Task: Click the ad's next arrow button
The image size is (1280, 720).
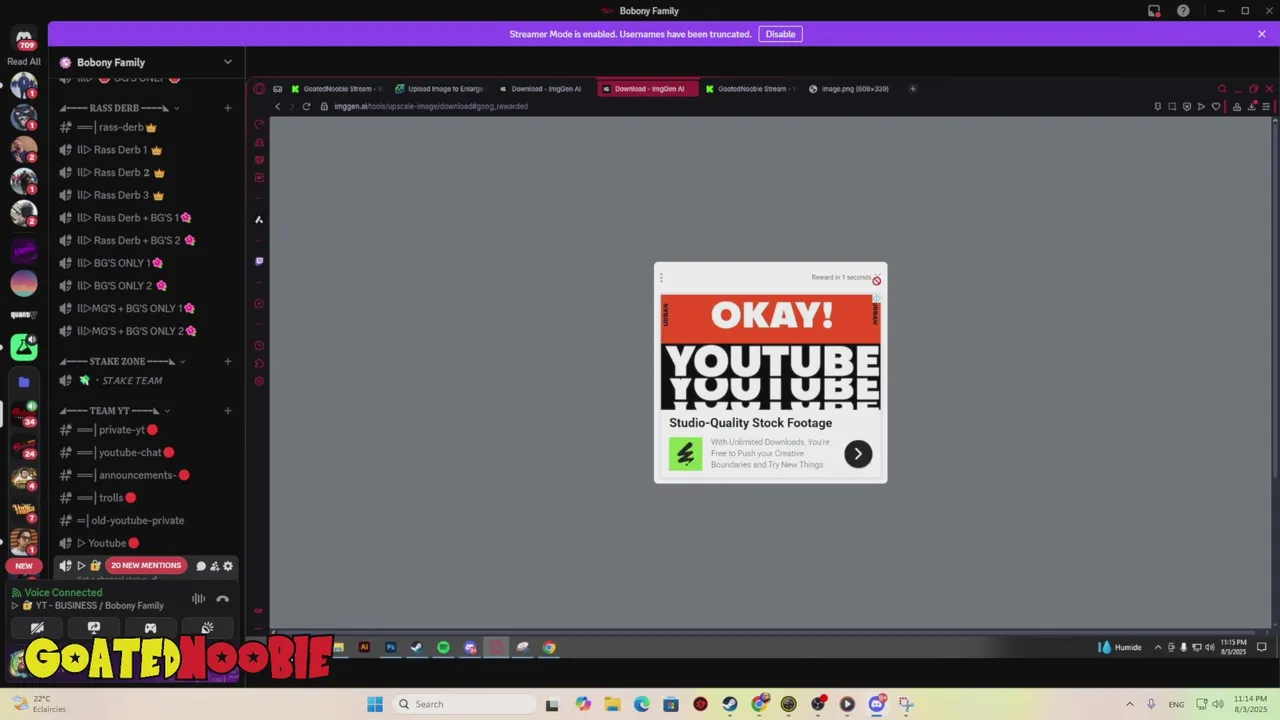Action: coord(858,454)
